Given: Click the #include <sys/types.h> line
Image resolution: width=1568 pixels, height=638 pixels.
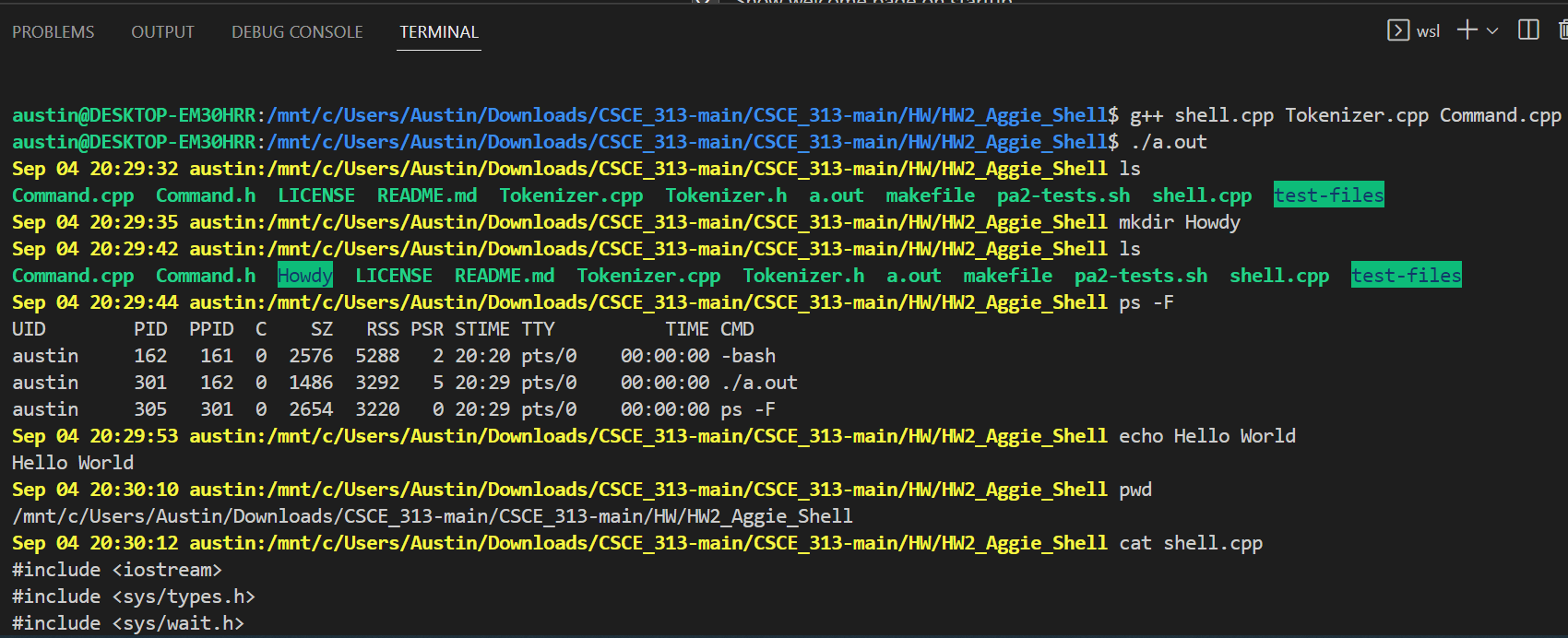Looking at the screenshot, I should coord(134,597).
